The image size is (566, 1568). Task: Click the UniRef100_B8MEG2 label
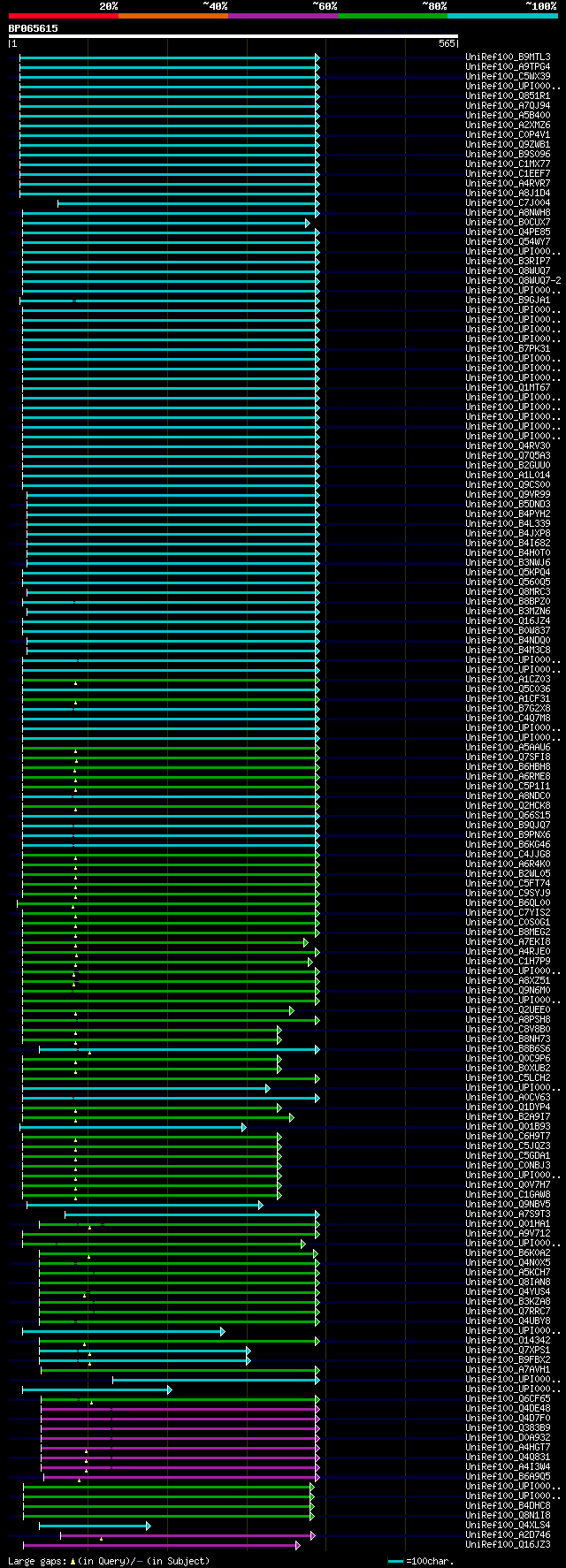pyautogui.click(x=508, y=932)
